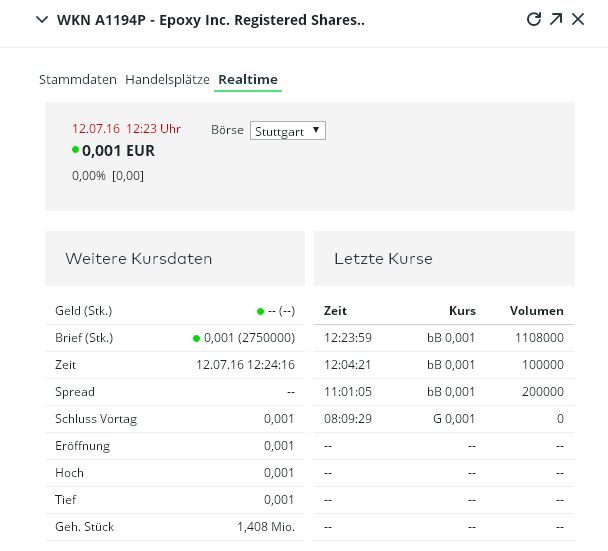Click the refresh icon in the header
The image size is (608, 551).
[533, 19]
